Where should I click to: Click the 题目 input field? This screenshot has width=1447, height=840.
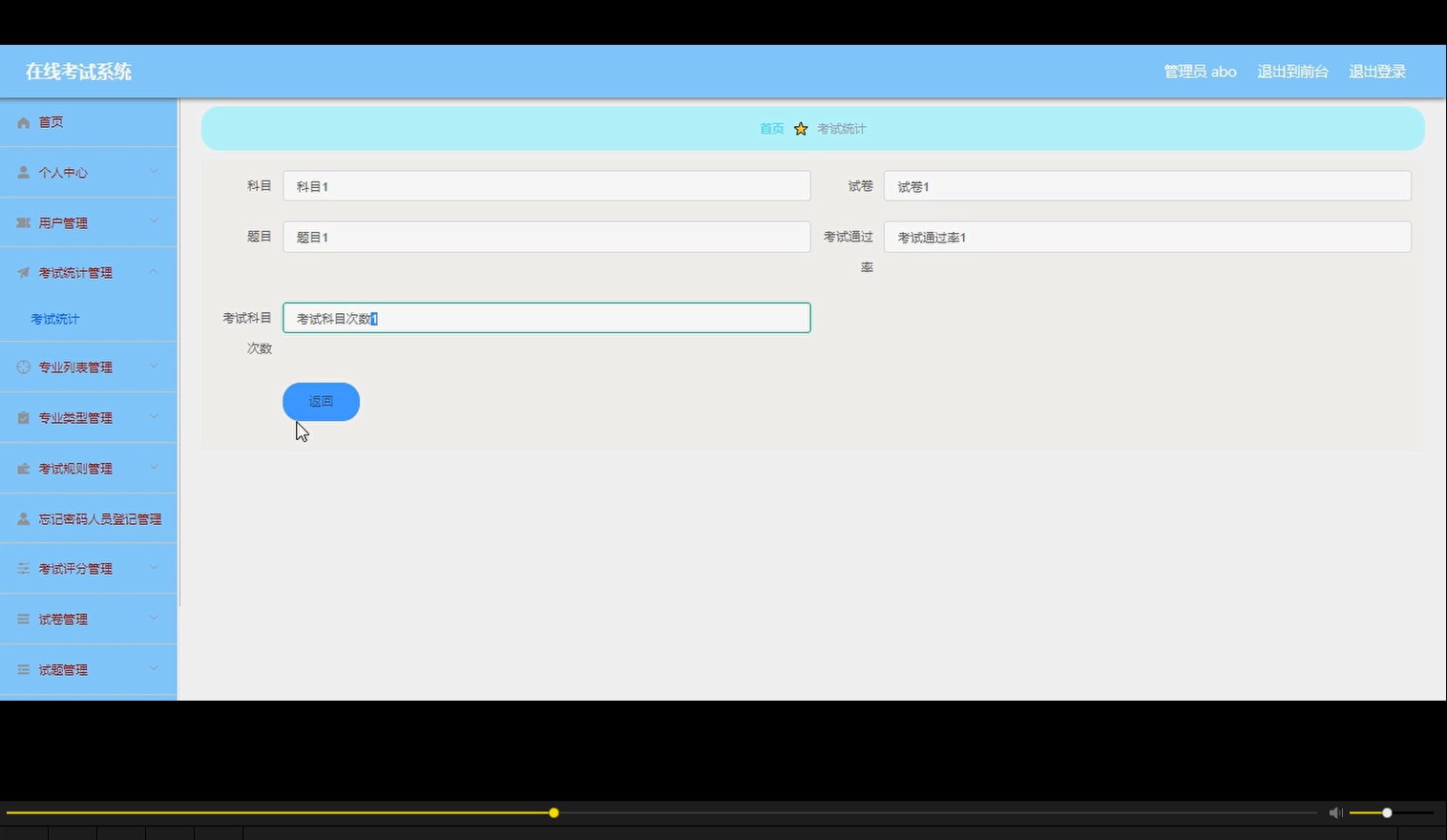click(x=547, y=237)
